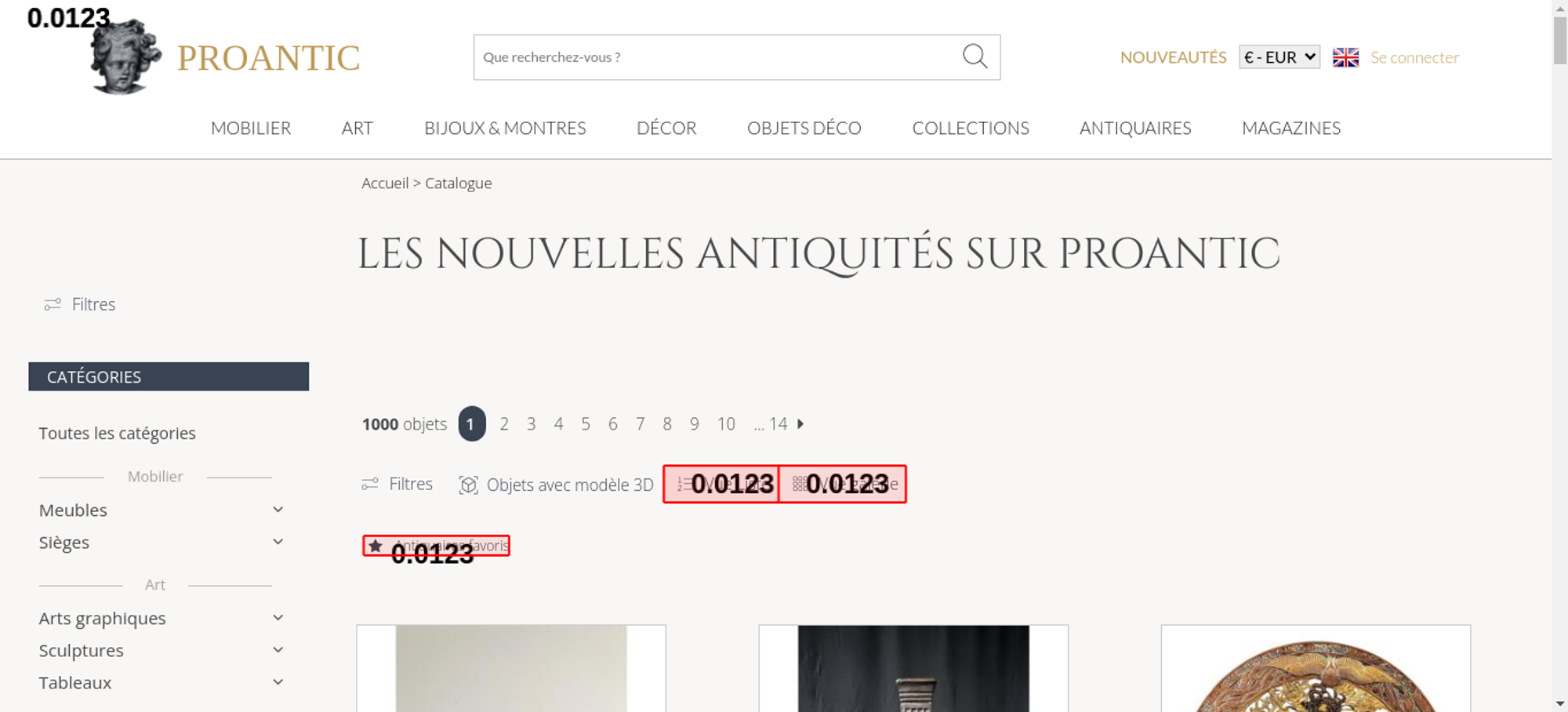Click the sidebar Filtres sliders icon

coord(53,304)
